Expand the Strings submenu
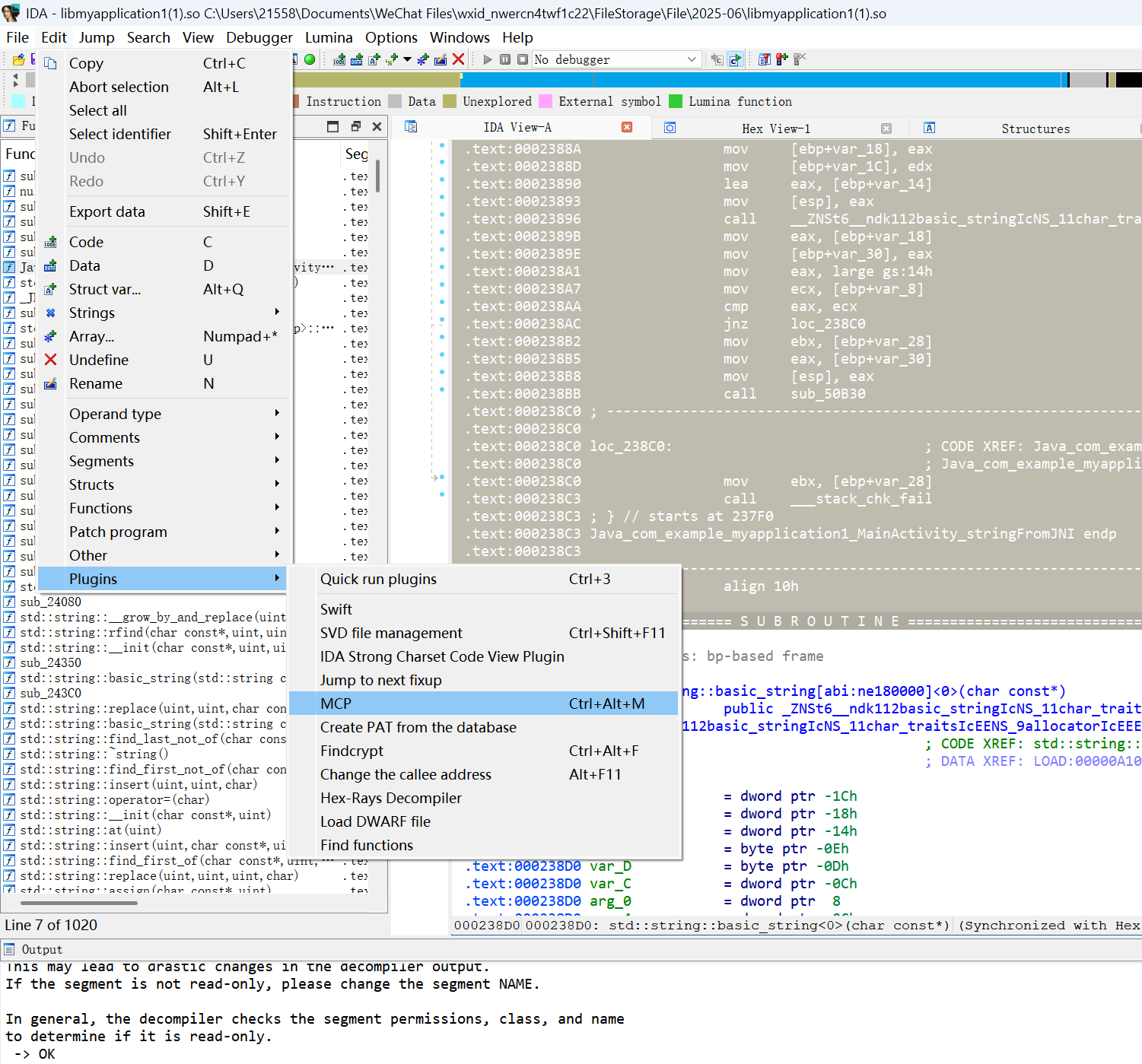Image resolution: width=1142 pixels, height=1064 pixels. click(277, 313)
